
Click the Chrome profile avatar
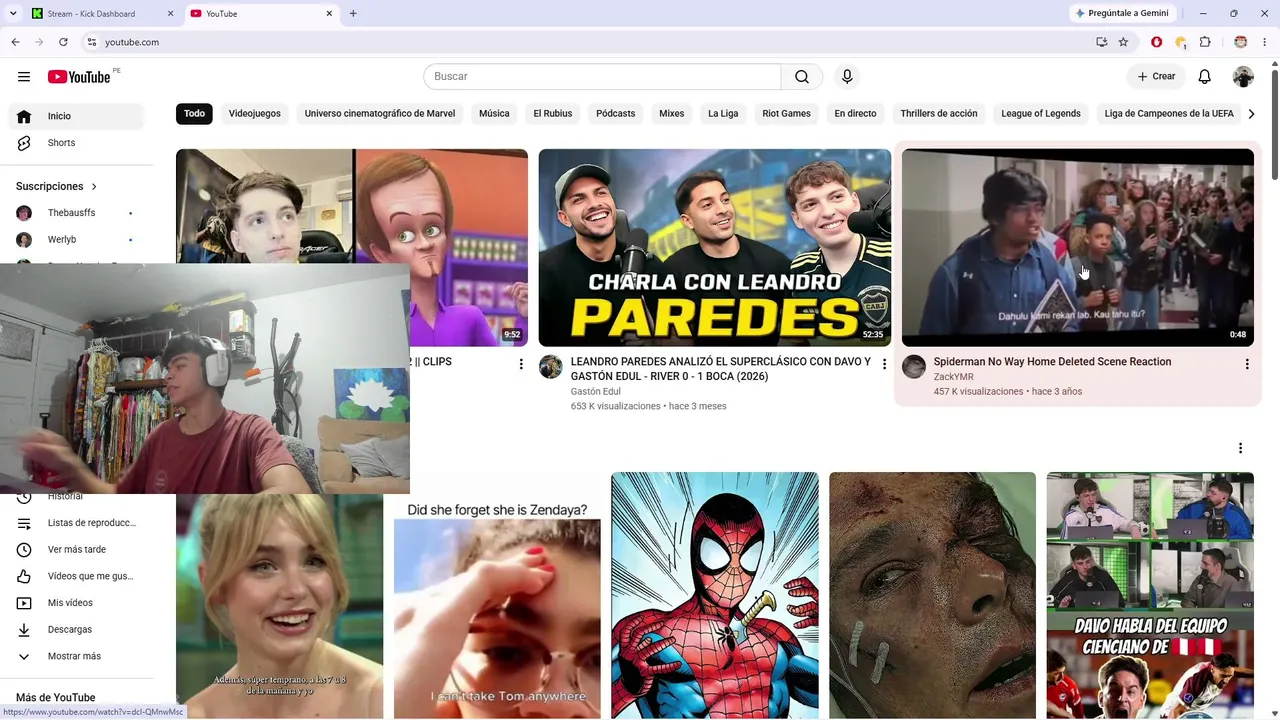pos(1241,42)
